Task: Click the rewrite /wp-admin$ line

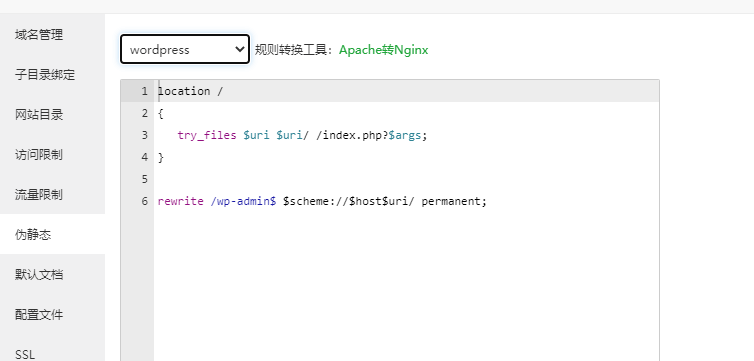Action: [322, 201]
